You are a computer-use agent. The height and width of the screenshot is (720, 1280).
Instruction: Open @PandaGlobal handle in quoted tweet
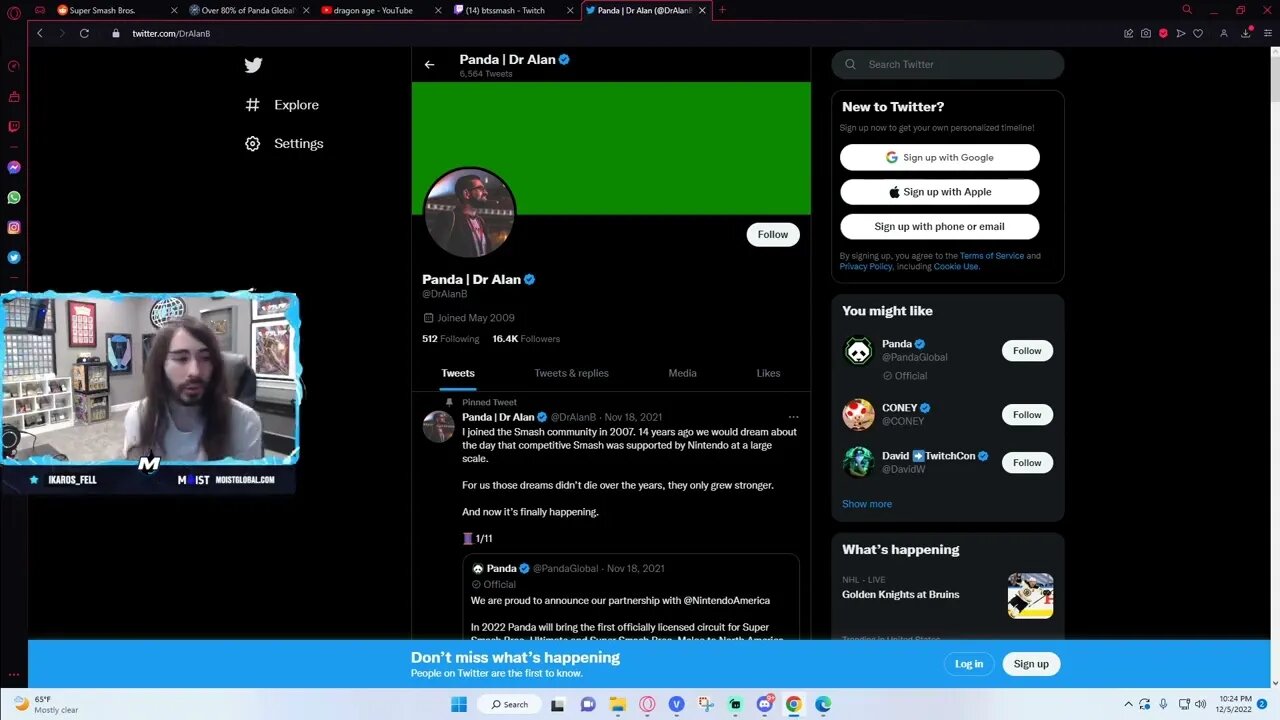pyautogui.click(x=566, y=569)
